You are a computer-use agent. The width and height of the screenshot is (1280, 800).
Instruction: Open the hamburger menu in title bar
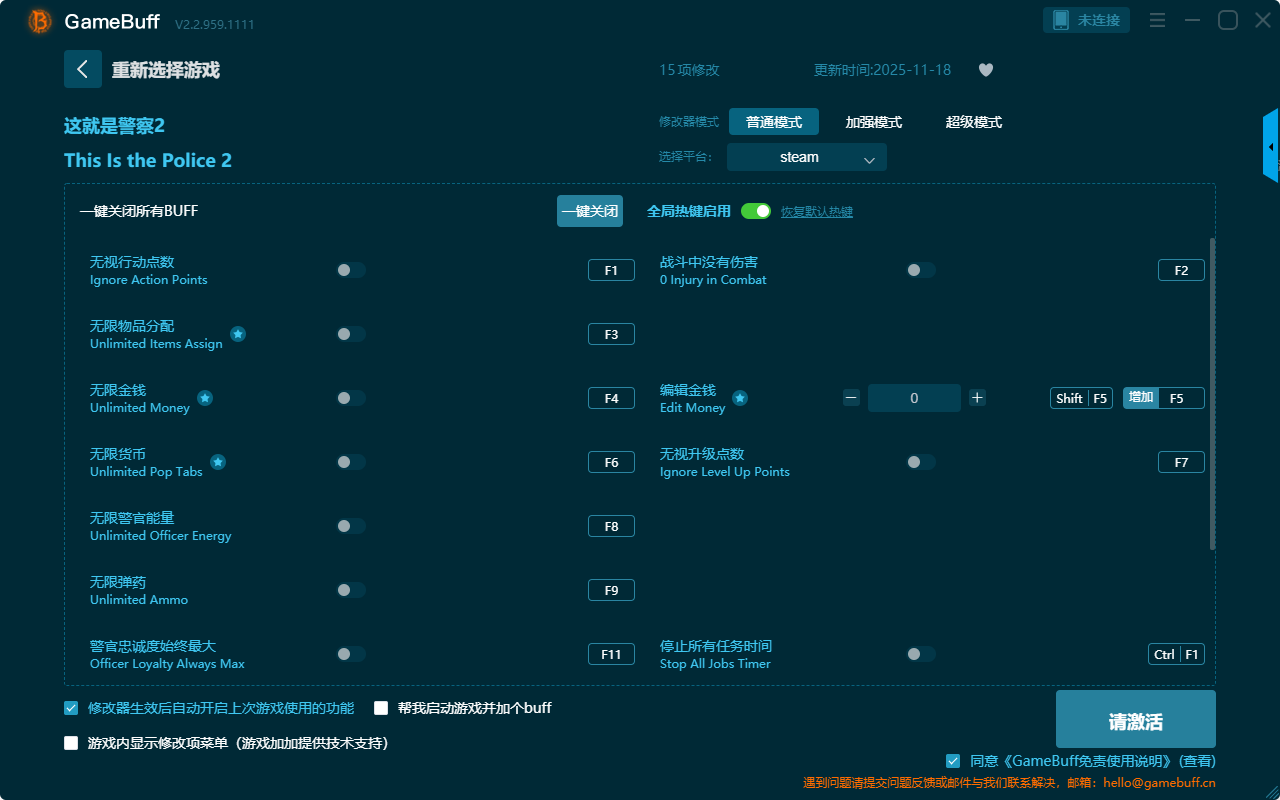coord(1157,20)
